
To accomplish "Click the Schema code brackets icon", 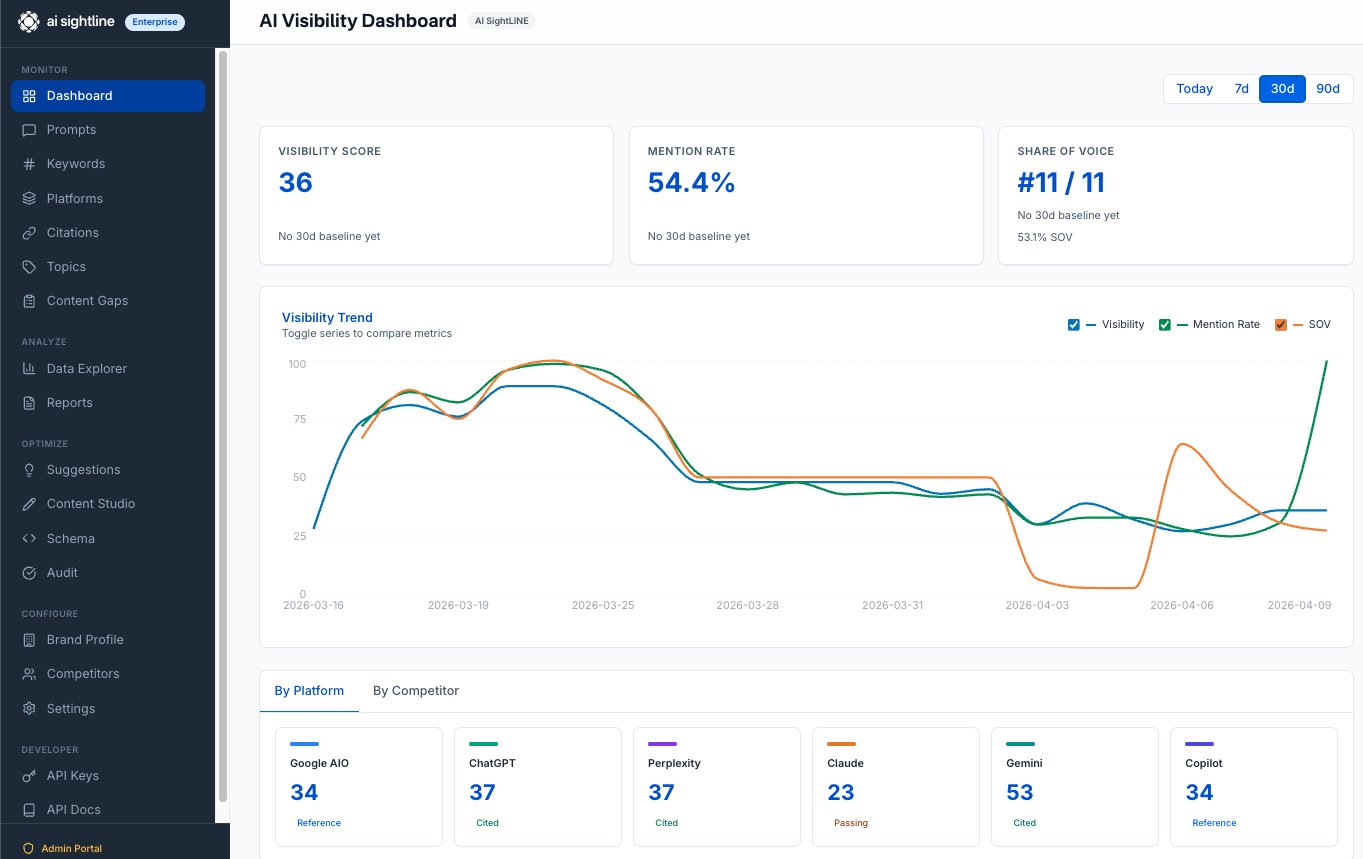I will point(29,539).
